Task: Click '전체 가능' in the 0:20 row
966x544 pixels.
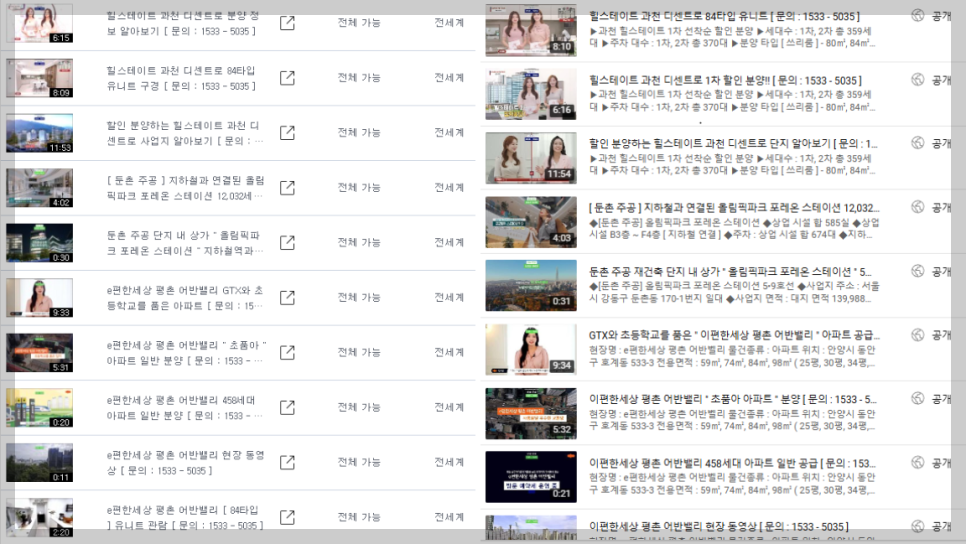Action: 359,407
